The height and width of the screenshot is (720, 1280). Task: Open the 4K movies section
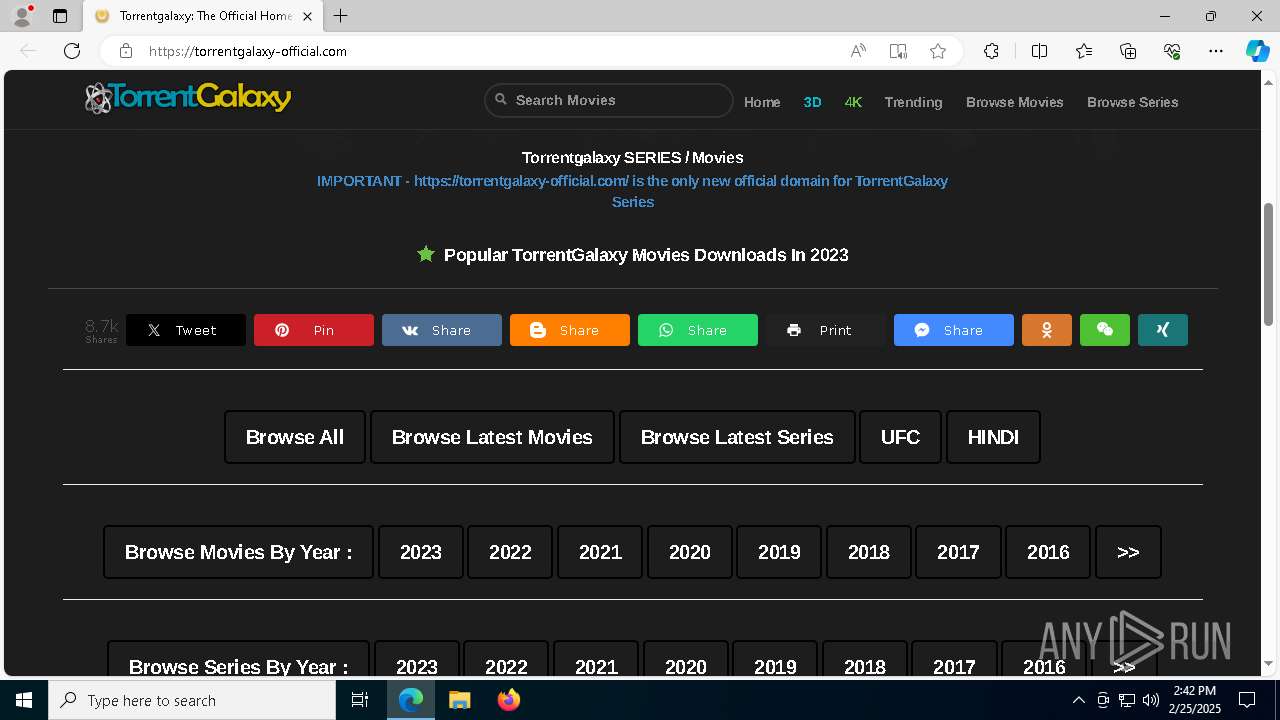click(853, 102)
